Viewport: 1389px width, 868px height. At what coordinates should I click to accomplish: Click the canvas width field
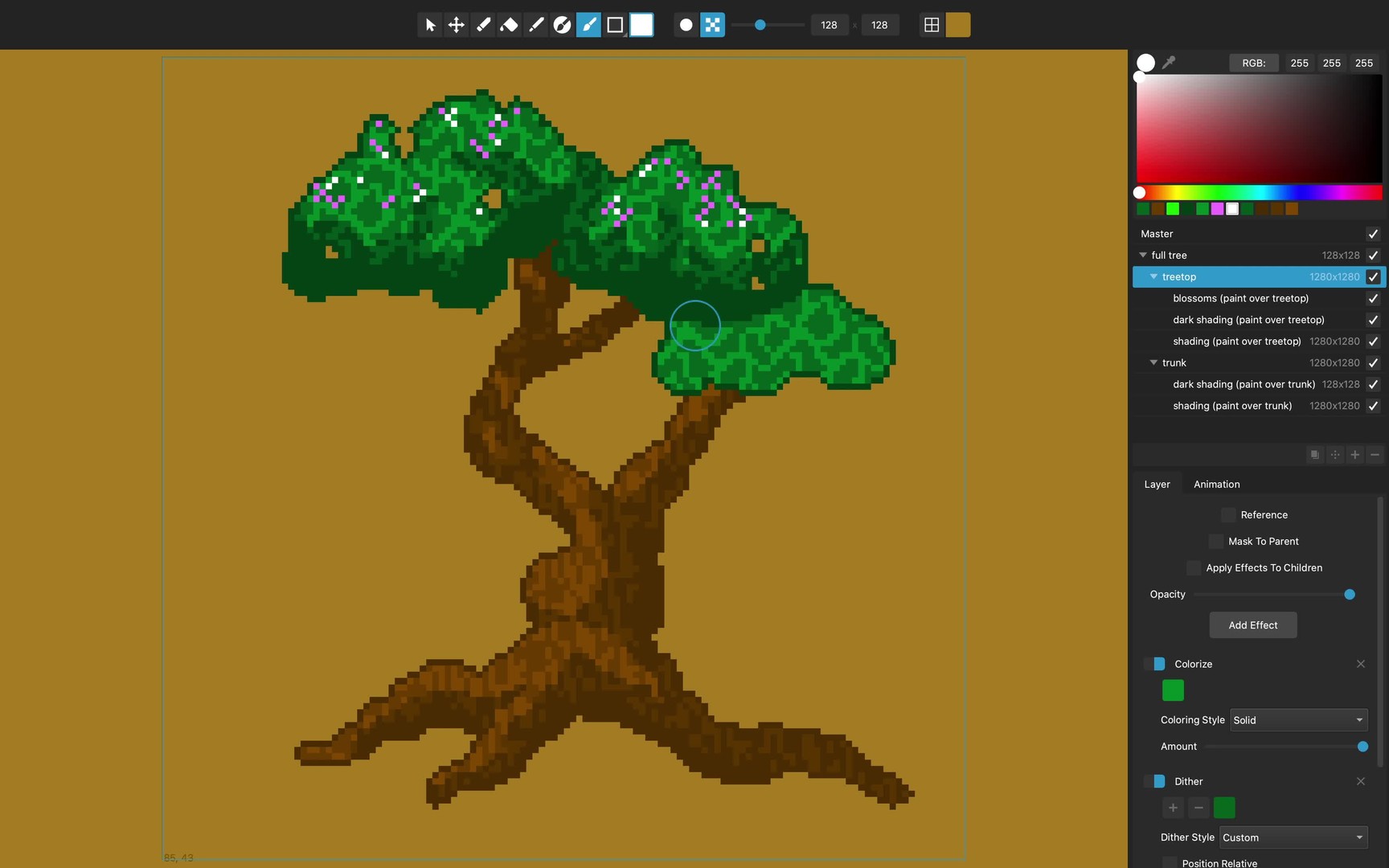(829, 25)
